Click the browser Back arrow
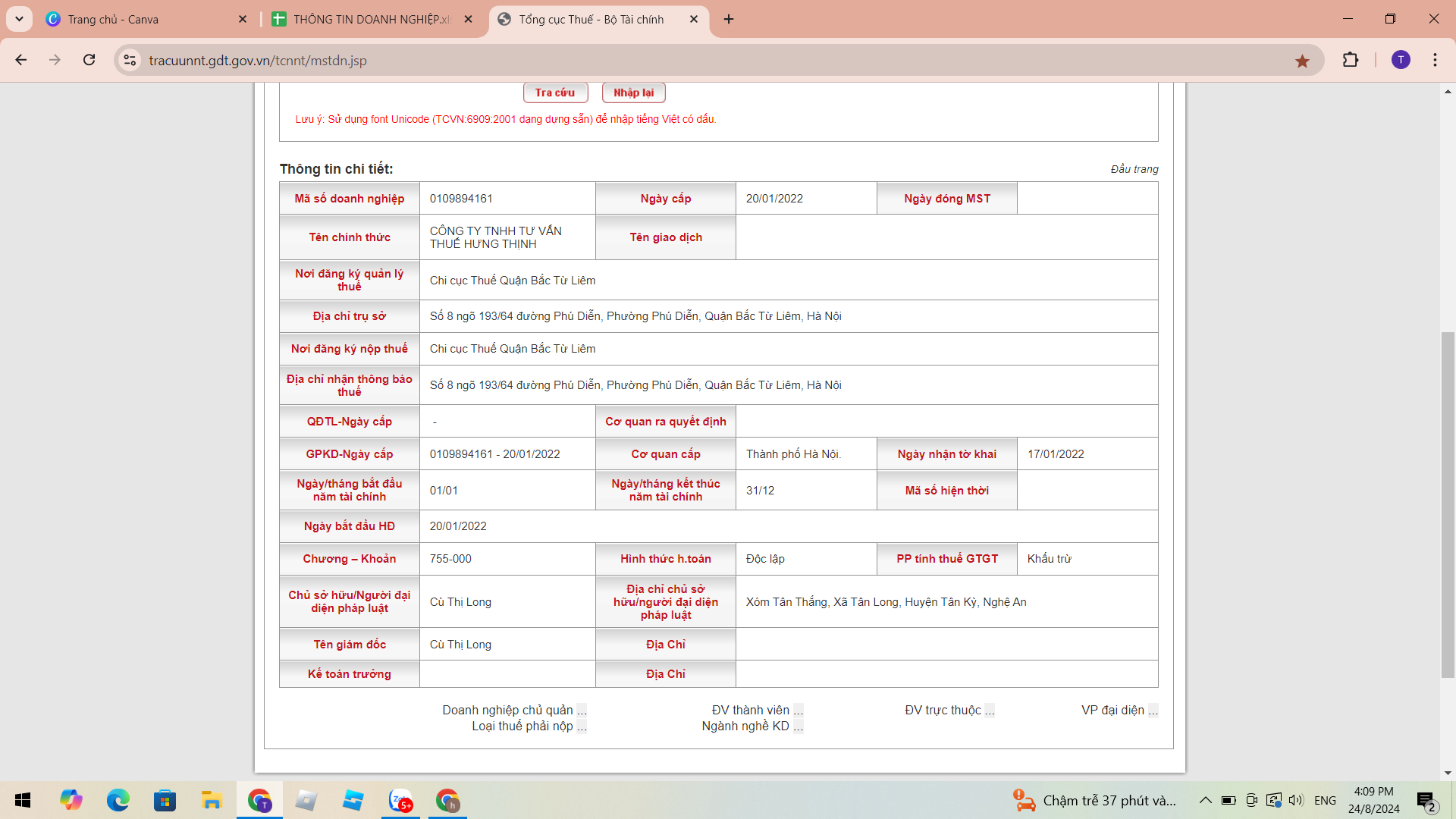This screenshot has height=819, width=1456. coord(21,60)
